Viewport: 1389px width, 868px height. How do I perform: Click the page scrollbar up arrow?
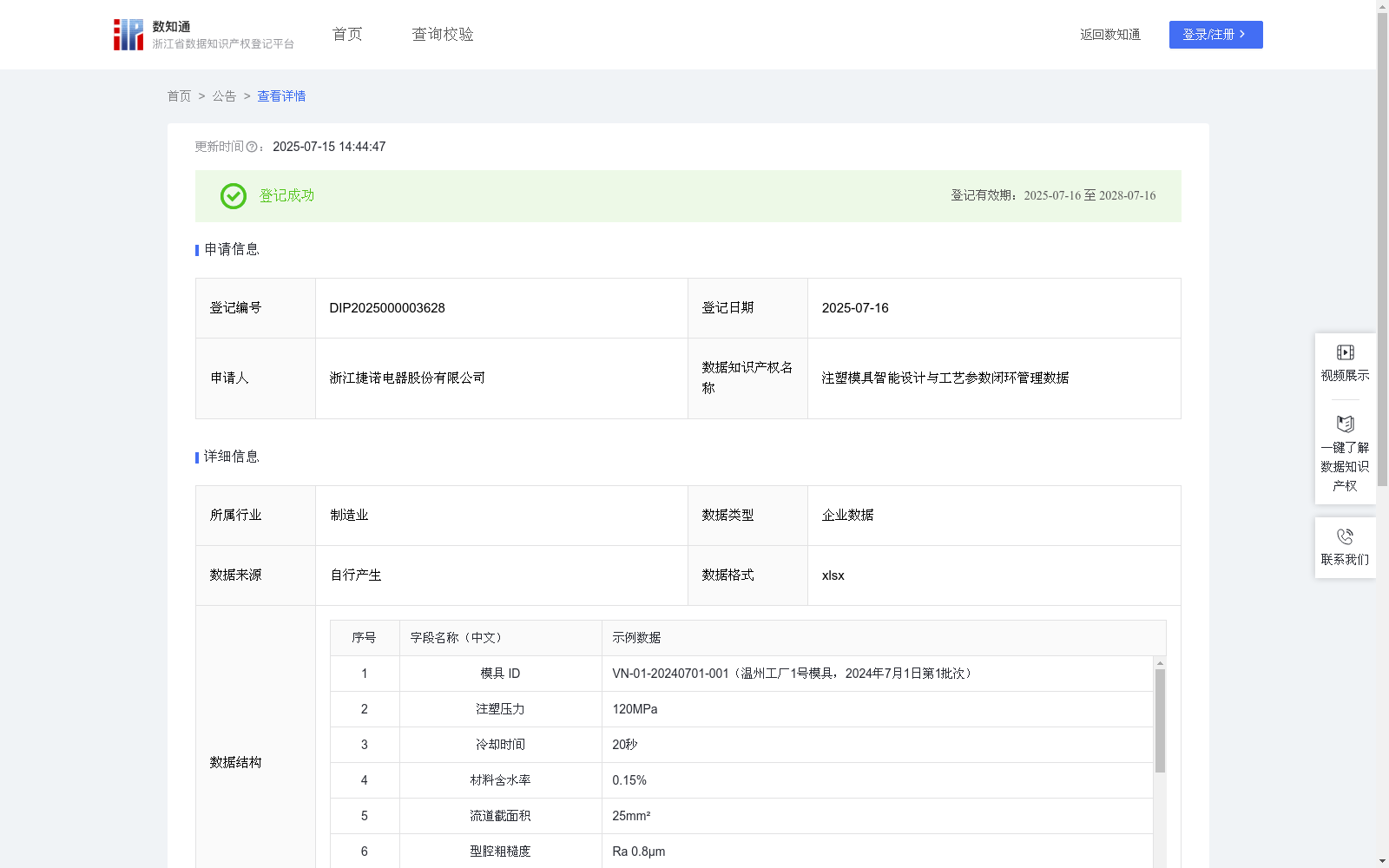pyautogui.click(x=1382, y=6)
